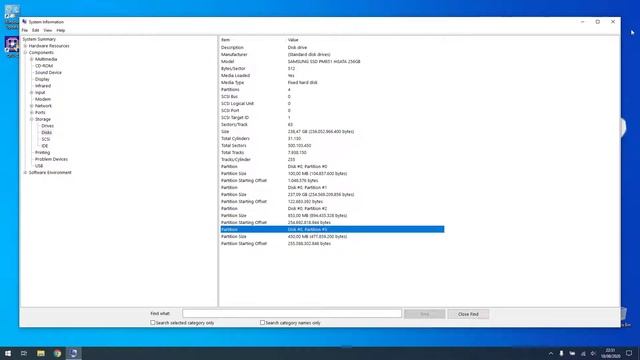The width and height of the screenshot is (640, 360).
Task: Select Drives under Storage
Action: click(x=47, y=126)
